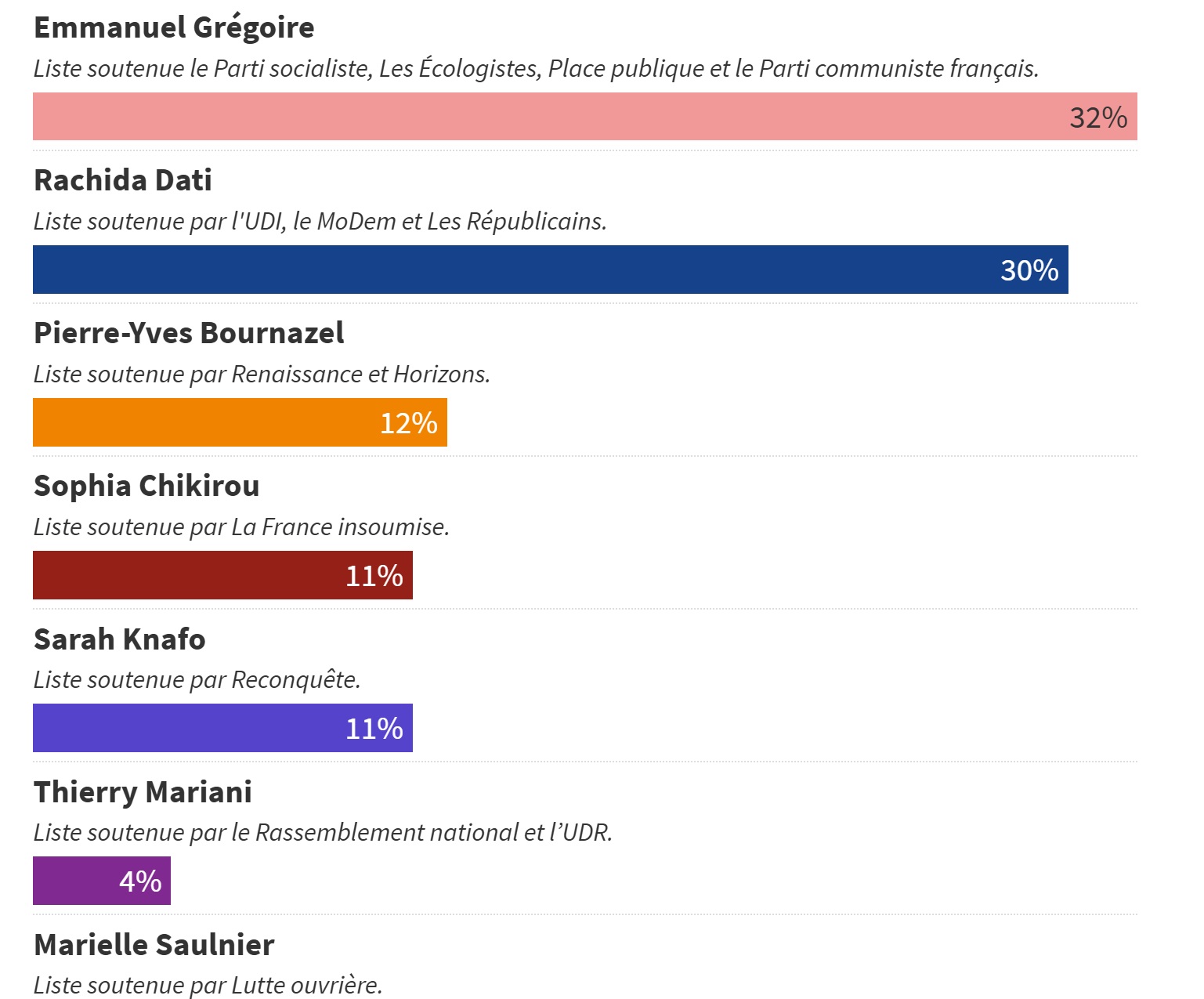Select the Pierre-Yves Bournazel heading
This screenshot has height=999, width=1204.
189,333
